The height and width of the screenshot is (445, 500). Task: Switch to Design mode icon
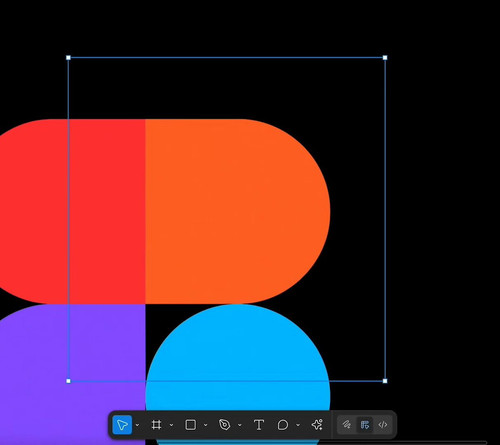[365, 425]
